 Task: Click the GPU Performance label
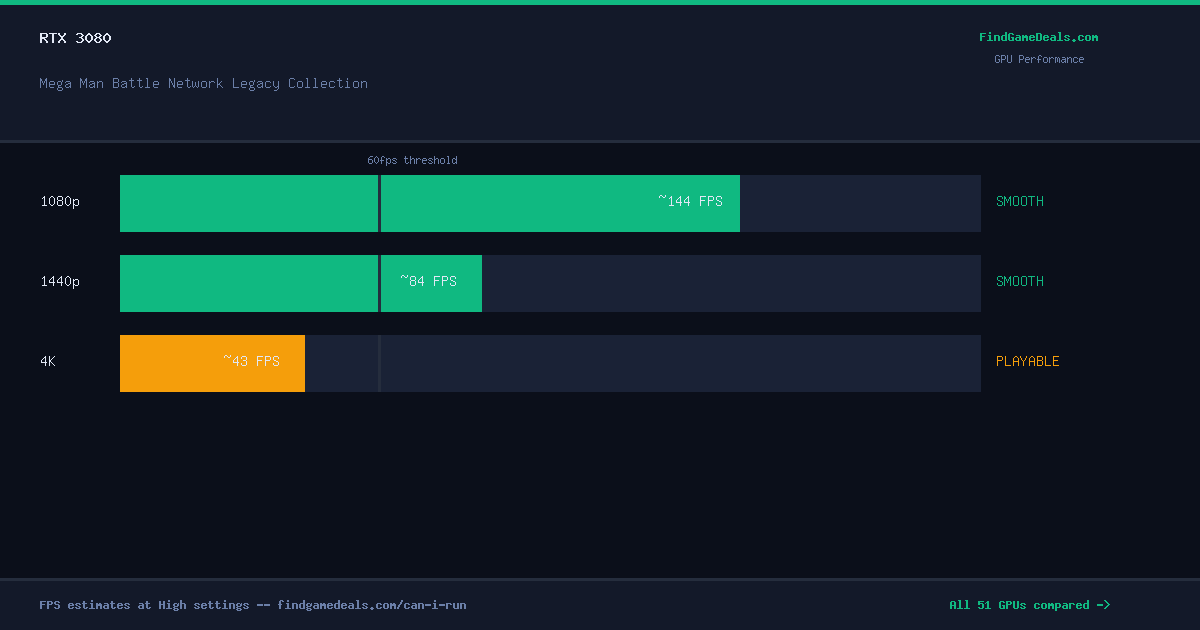coord(1038,59)
